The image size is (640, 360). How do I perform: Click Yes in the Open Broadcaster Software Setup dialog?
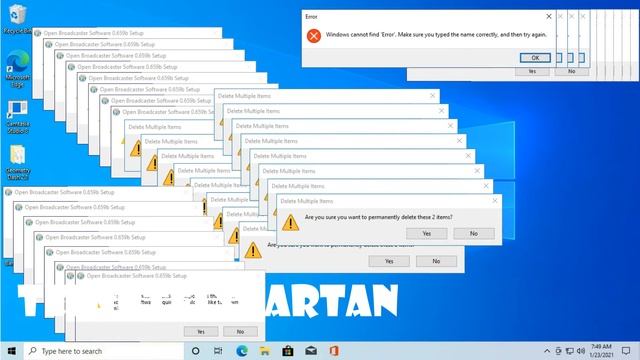click(x=201, y=331)
